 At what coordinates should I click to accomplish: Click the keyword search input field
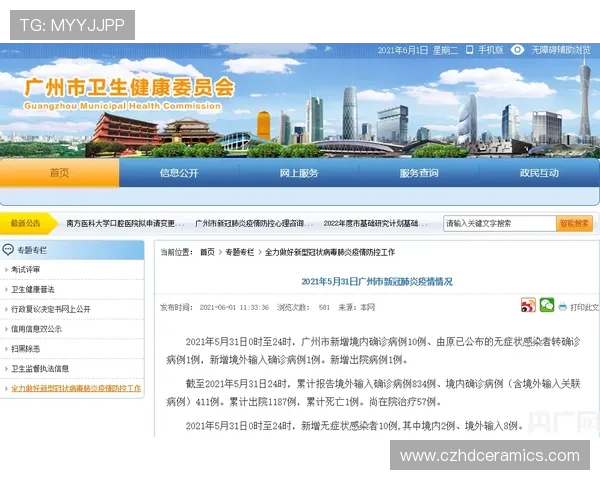click(x=500, y=224)
